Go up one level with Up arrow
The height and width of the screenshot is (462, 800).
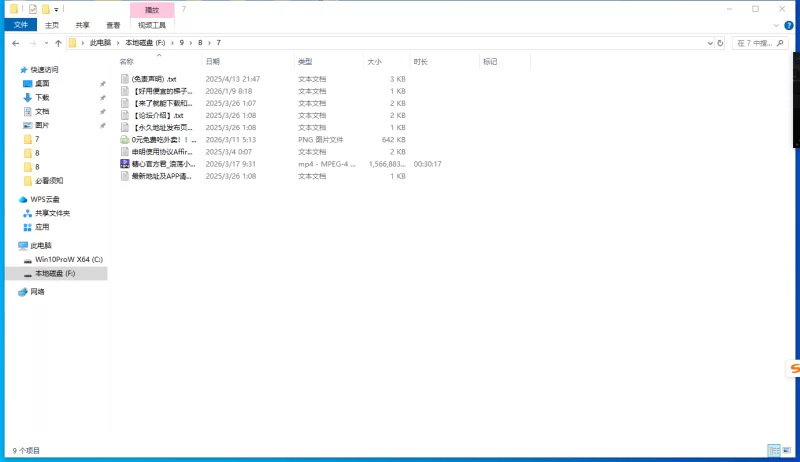(x=58, y=43)
